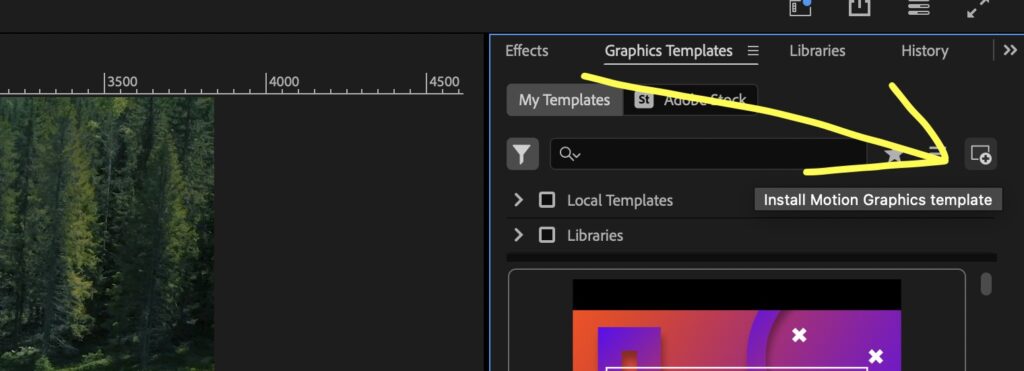Screen dimensions: 1024x371
Task: Click the search magnifier dropdown icon
Action: pos(569,154)
